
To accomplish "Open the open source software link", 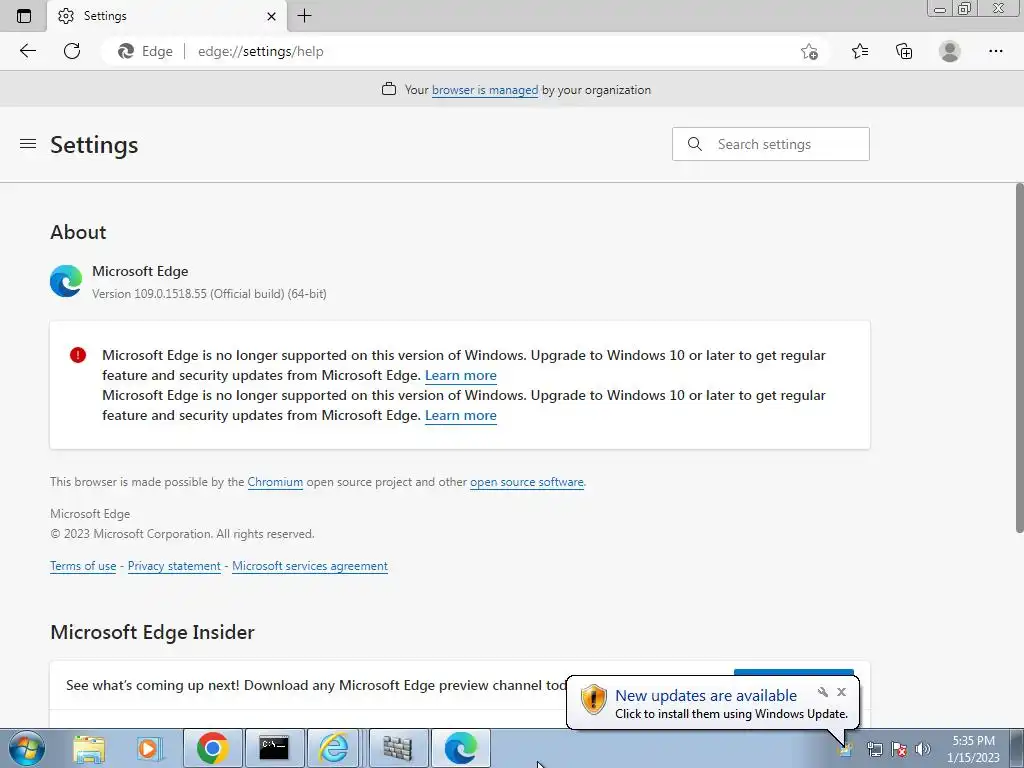I will (x=526, y=482).
